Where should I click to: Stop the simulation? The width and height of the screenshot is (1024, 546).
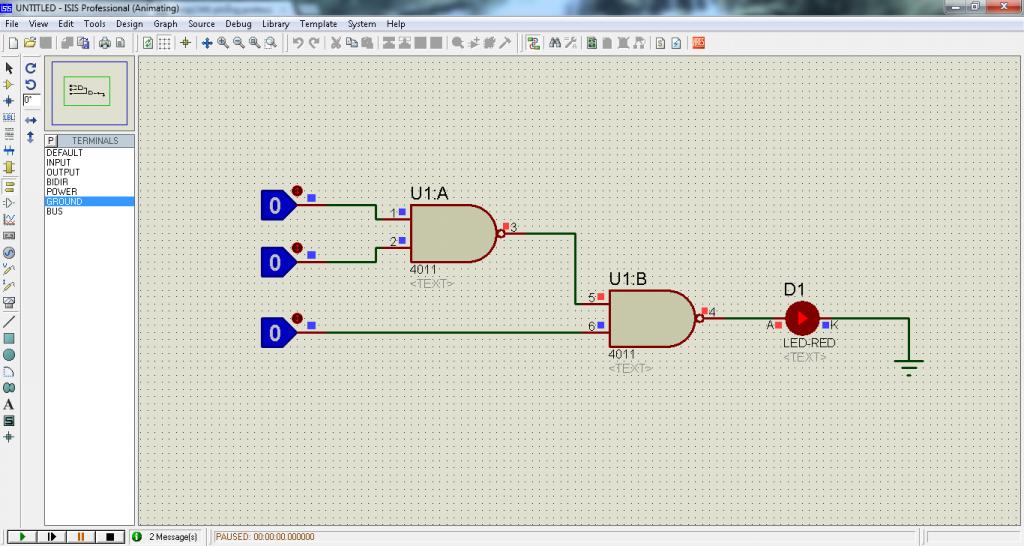click(x=110, y=536)
